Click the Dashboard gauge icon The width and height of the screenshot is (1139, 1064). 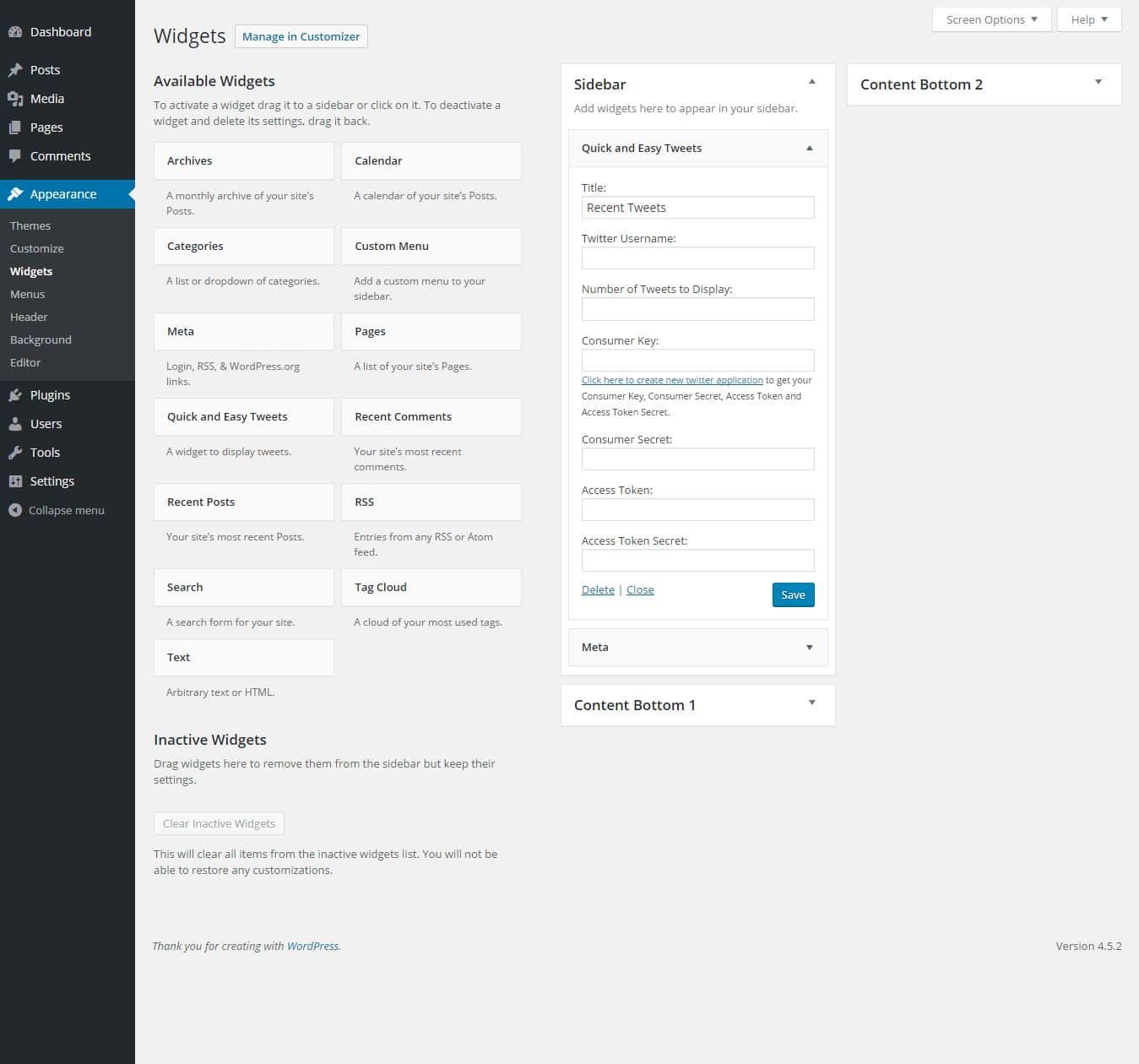click(x=15, y=32)
